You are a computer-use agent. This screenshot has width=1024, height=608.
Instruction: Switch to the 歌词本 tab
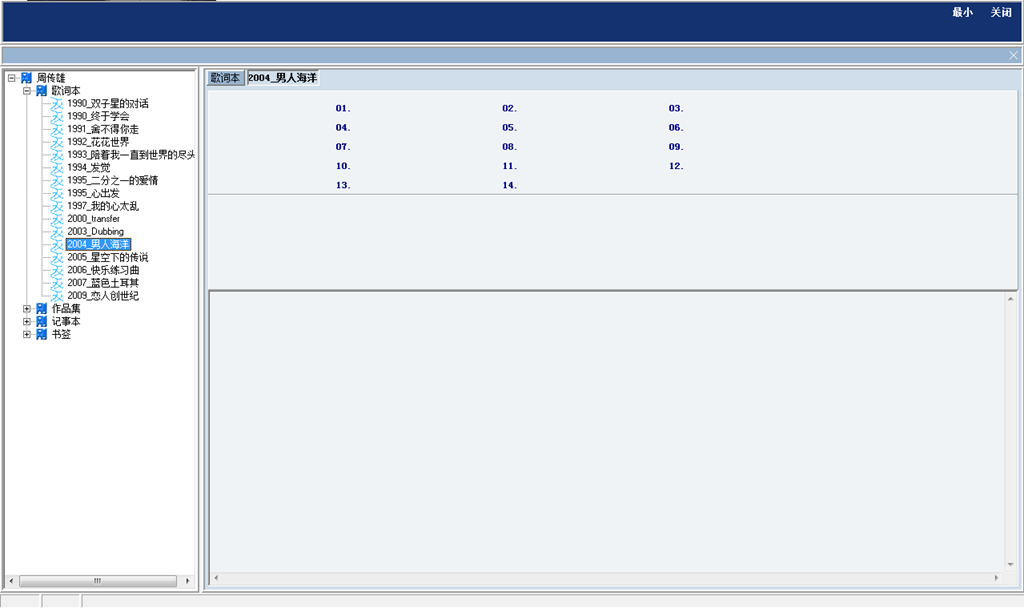pos(225,78)
